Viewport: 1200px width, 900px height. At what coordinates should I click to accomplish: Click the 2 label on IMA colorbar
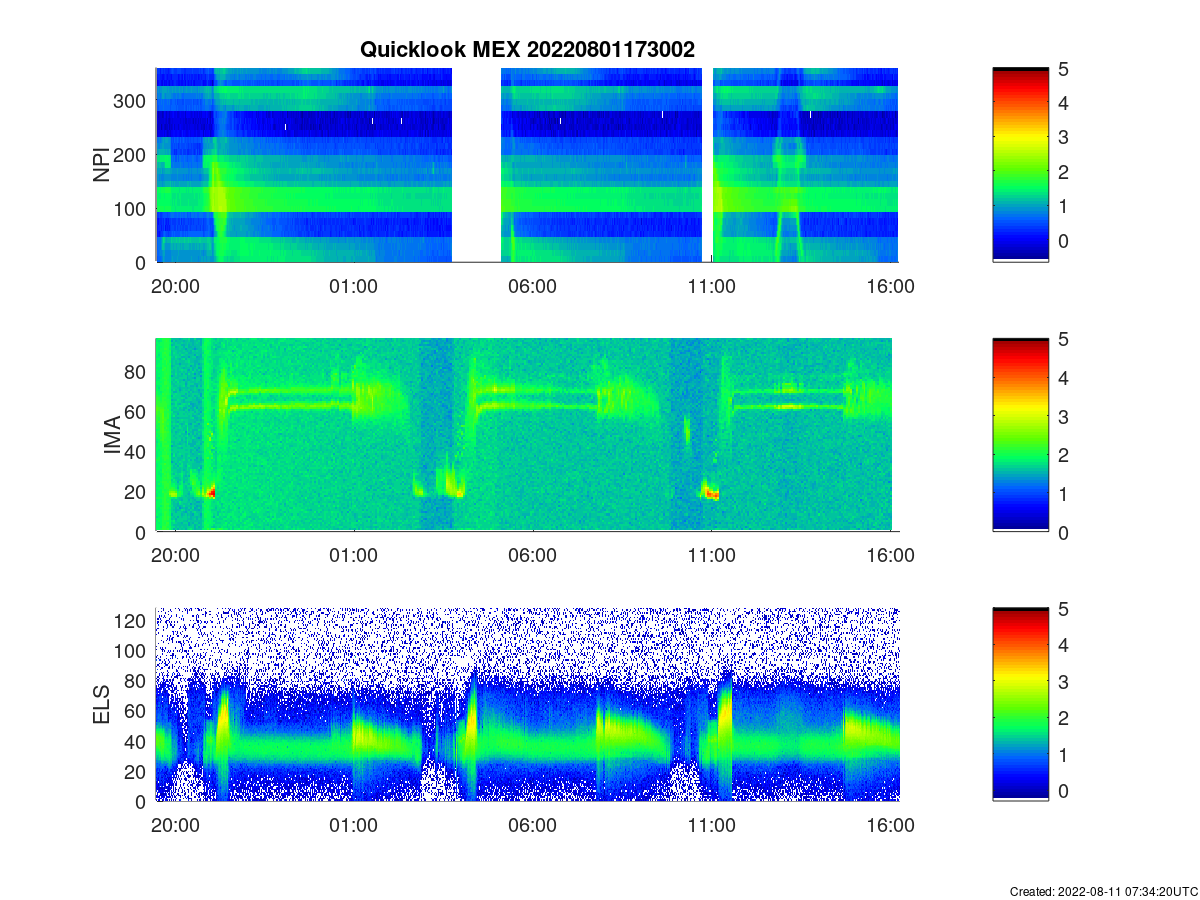pyautogui.click(x=1063, y=455)
